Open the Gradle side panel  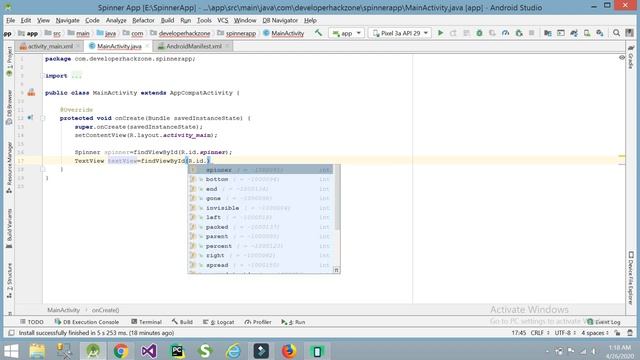click(x=631, y=57)
